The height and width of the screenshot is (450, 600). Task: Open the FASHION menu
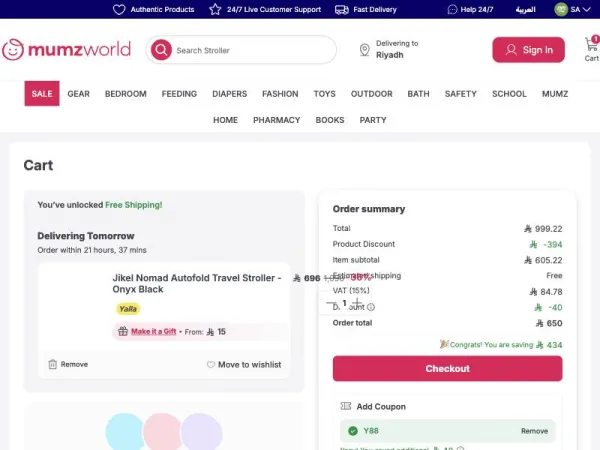(x=280, y=94)
